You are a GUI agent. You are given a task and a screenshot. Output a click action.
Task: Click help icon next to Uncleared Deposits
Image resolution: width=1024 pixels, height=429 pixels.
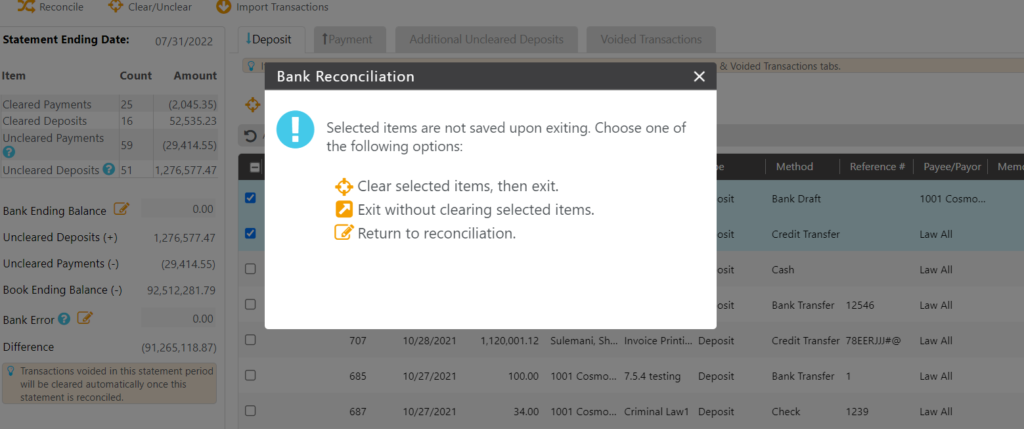(109, 170)
